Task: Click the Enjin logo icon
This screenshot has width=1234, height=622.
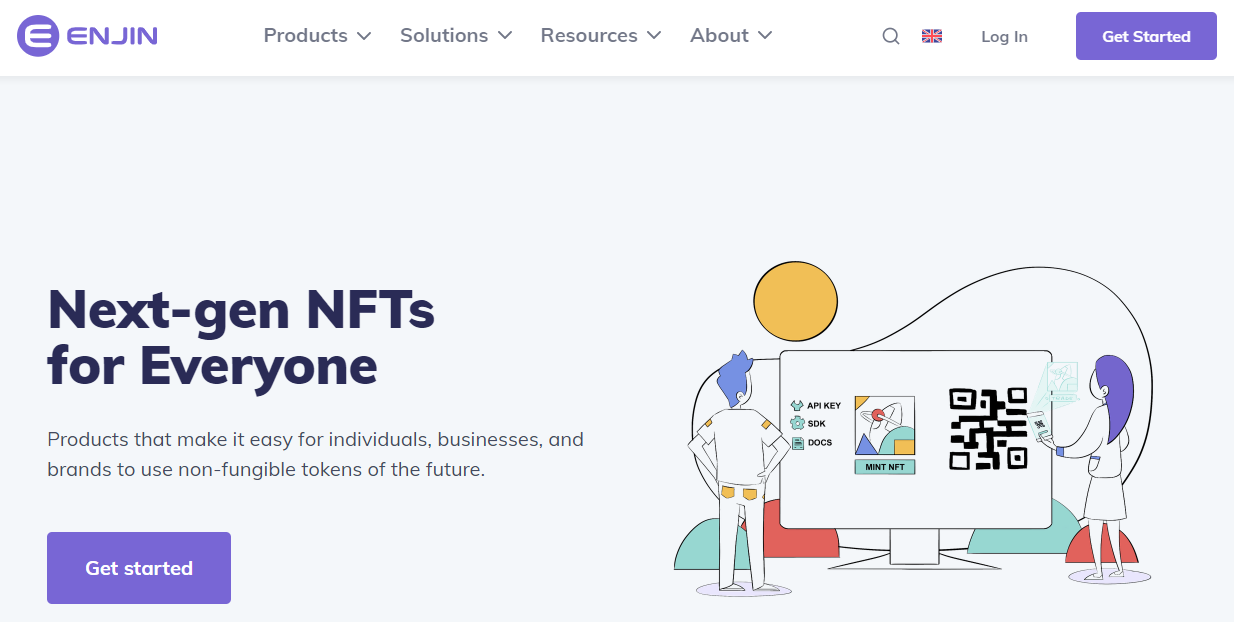Action: (x=38, y=36)
